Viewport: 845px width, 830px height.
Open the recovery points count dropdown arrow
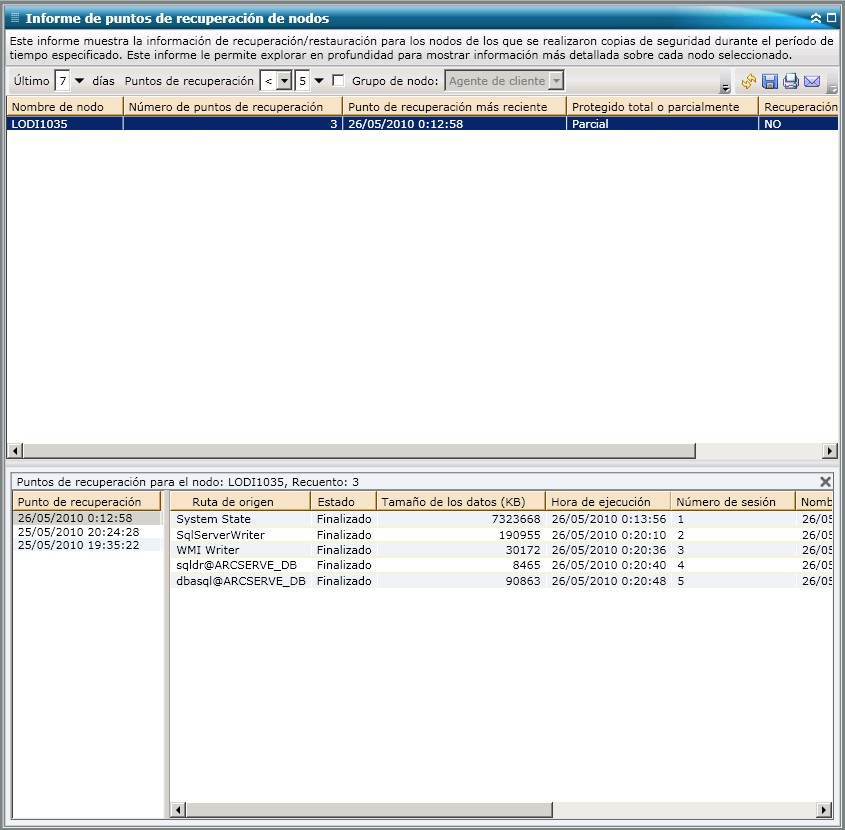(x=319, y=81)
